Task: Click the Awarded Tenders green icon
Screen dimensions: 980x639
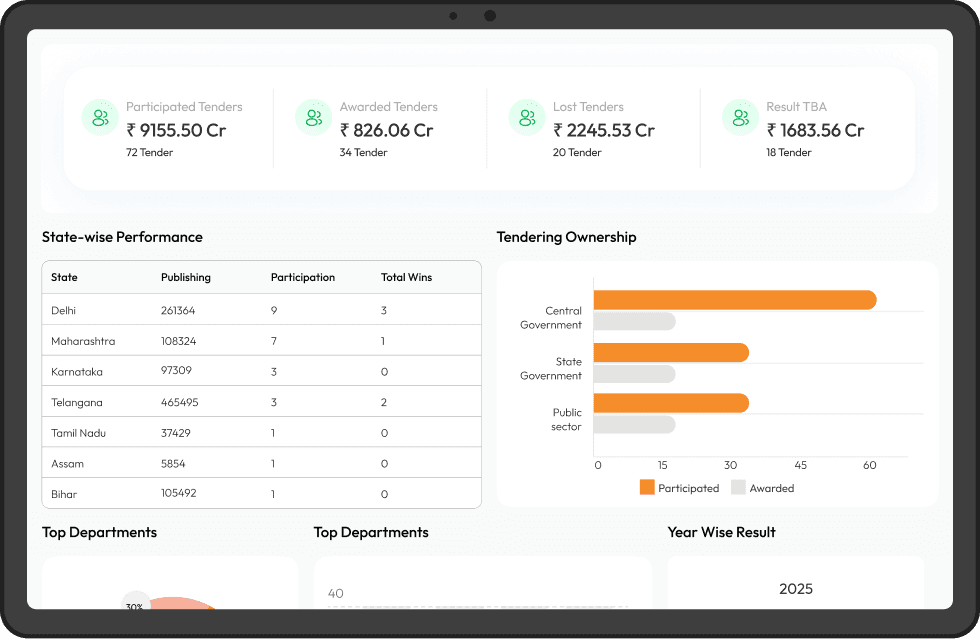Action: click(x=313, y=117)
